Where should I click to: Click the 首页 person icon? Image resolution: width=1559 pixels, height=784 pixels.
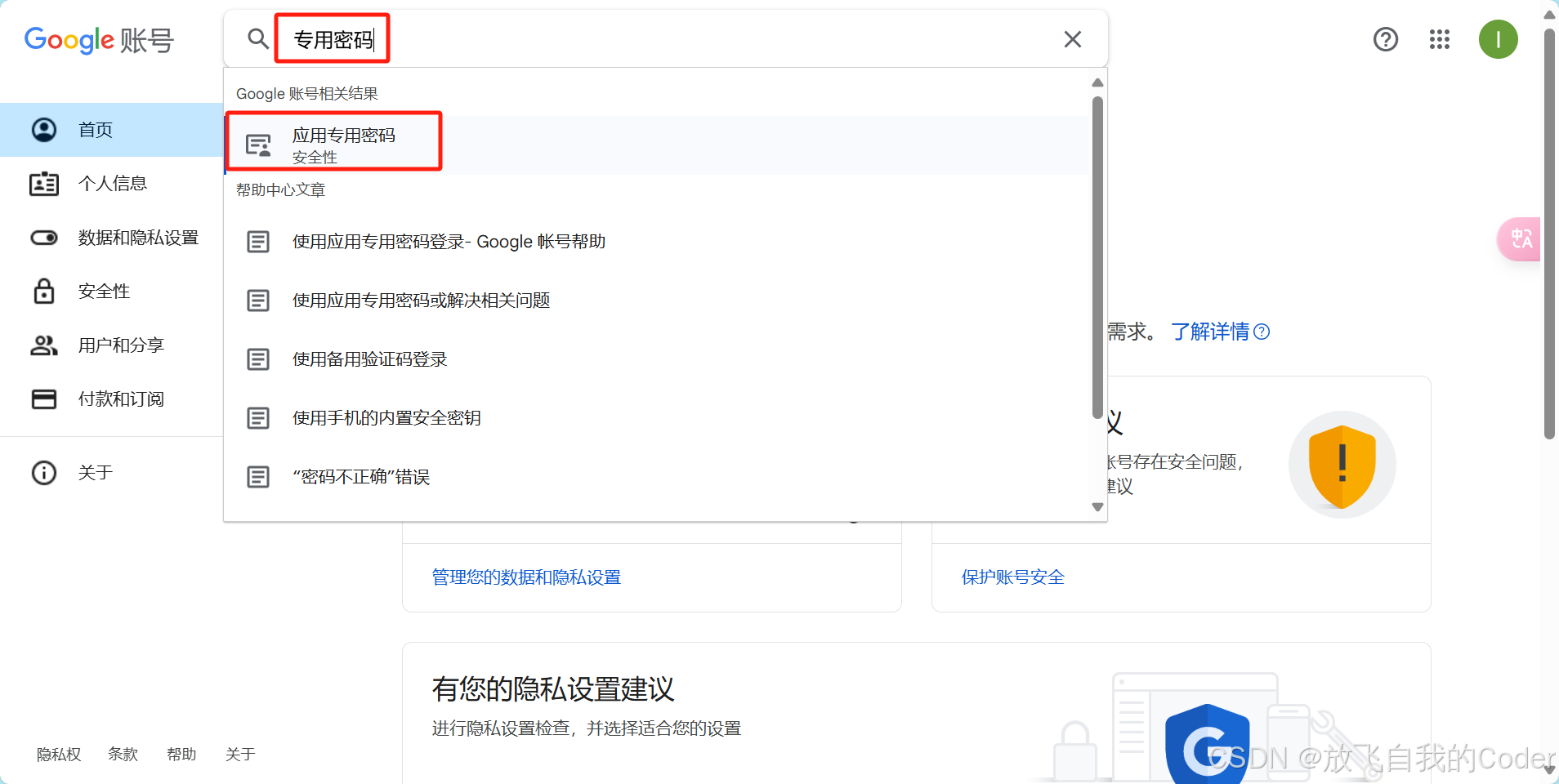click(x=44, y=130)
